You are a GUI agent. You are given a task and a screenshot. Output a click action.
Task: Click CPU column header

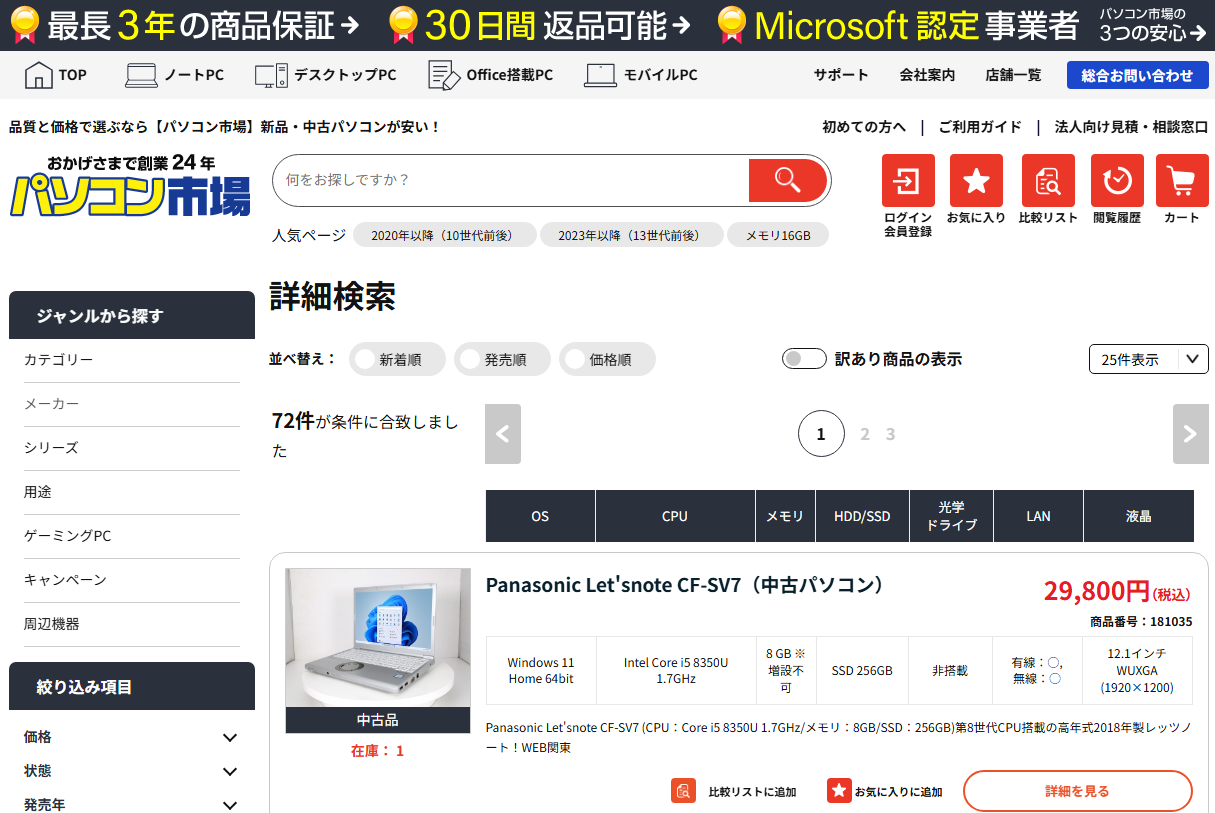(x=675, y=516)
